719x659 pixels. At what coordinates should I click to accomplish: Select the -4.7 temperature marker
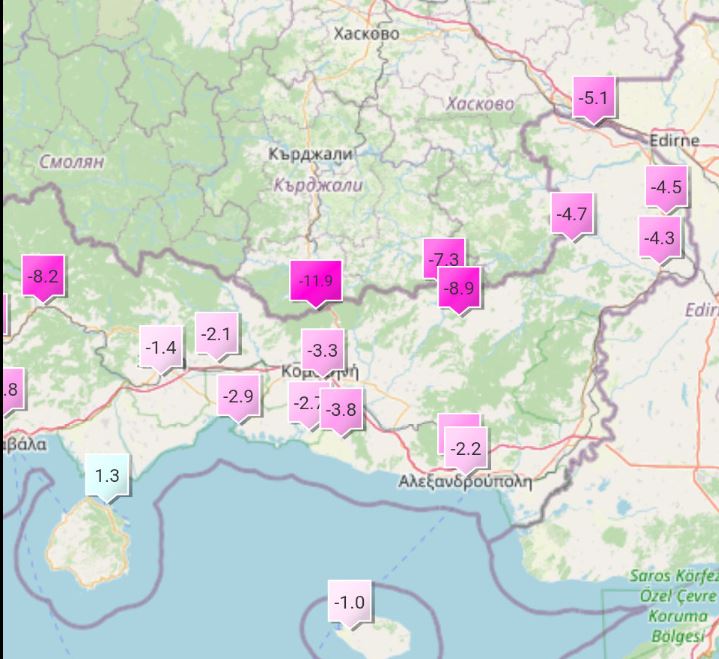tap(572, 214)
